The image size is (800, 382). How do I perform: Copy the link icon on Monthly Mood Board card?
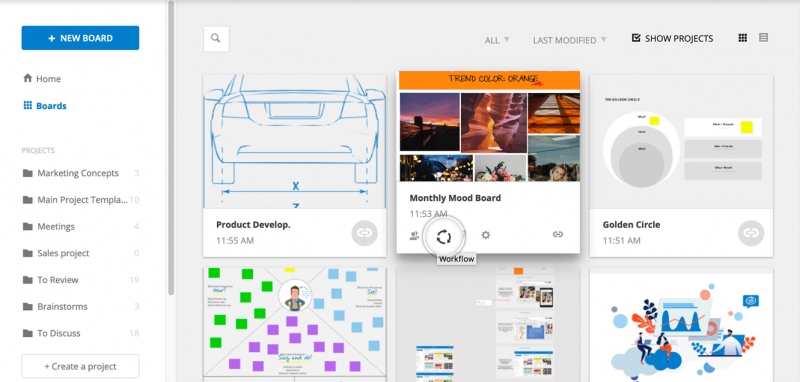pyautogui.click(x=558, y=235)
